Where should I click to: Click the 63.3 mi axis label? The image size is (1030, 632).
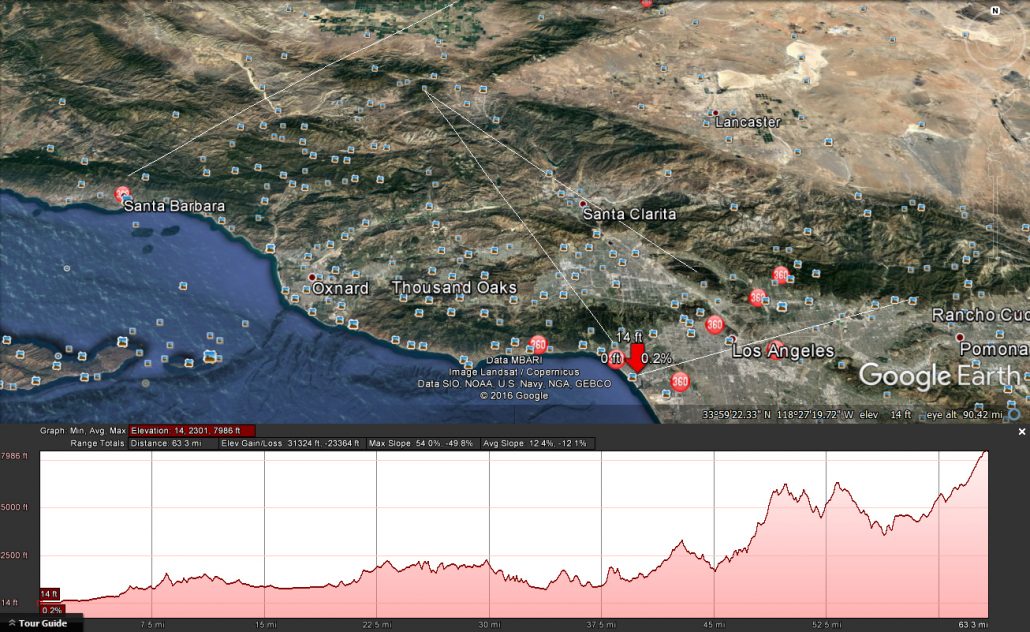972,625
